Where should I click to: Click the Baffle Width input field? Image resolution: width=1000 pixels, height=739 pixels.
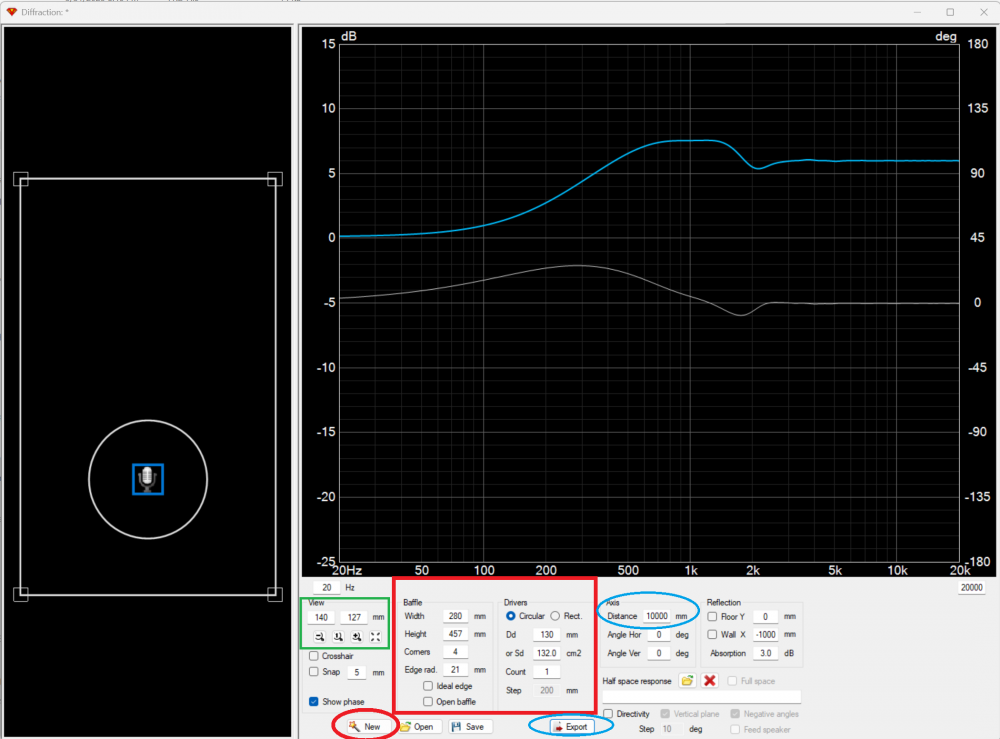(455, 616)
